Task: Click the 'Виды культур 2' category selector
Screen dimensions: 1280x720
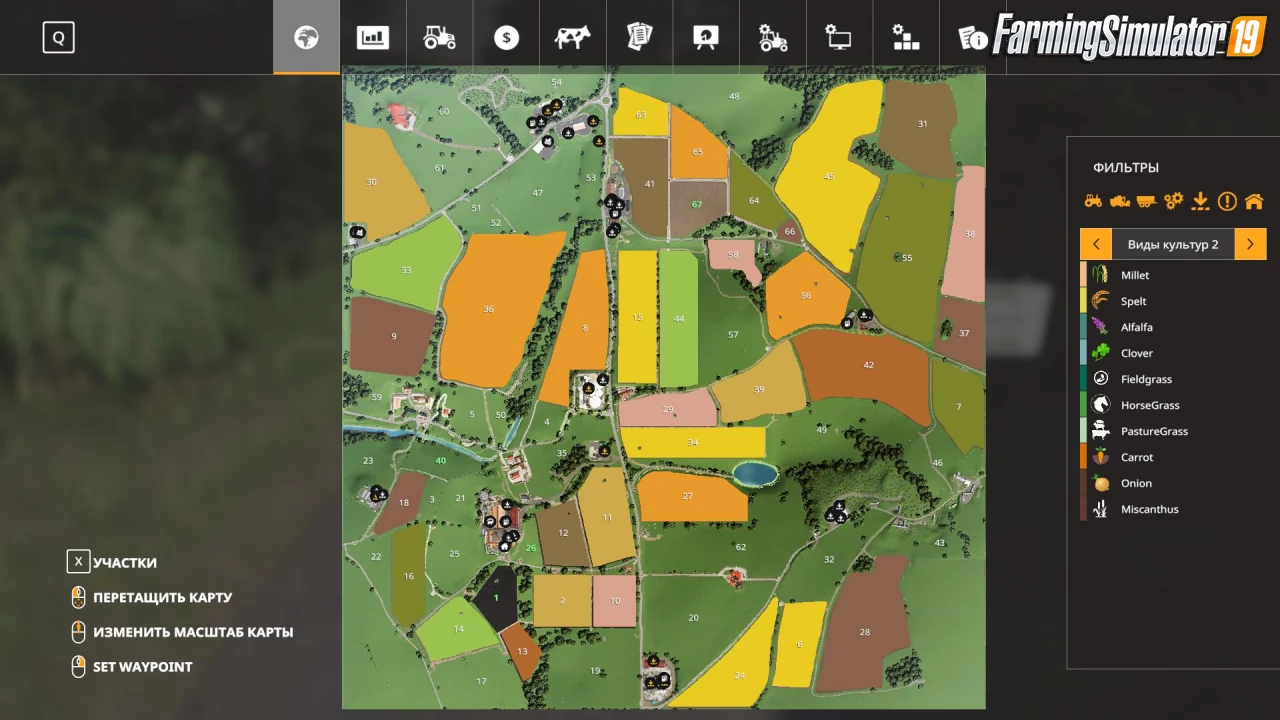Action: [x=1173, y=244]
